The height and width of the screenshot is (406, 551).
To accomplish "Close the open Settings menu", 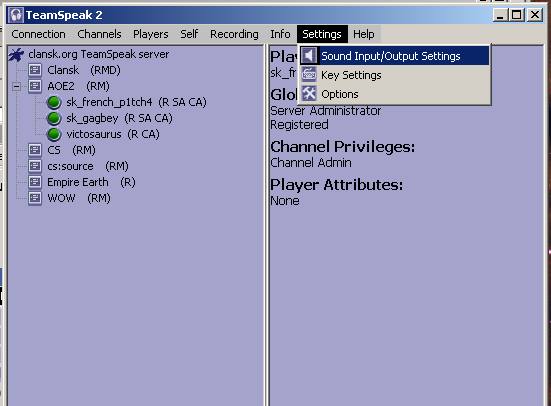I will point(322,34).
